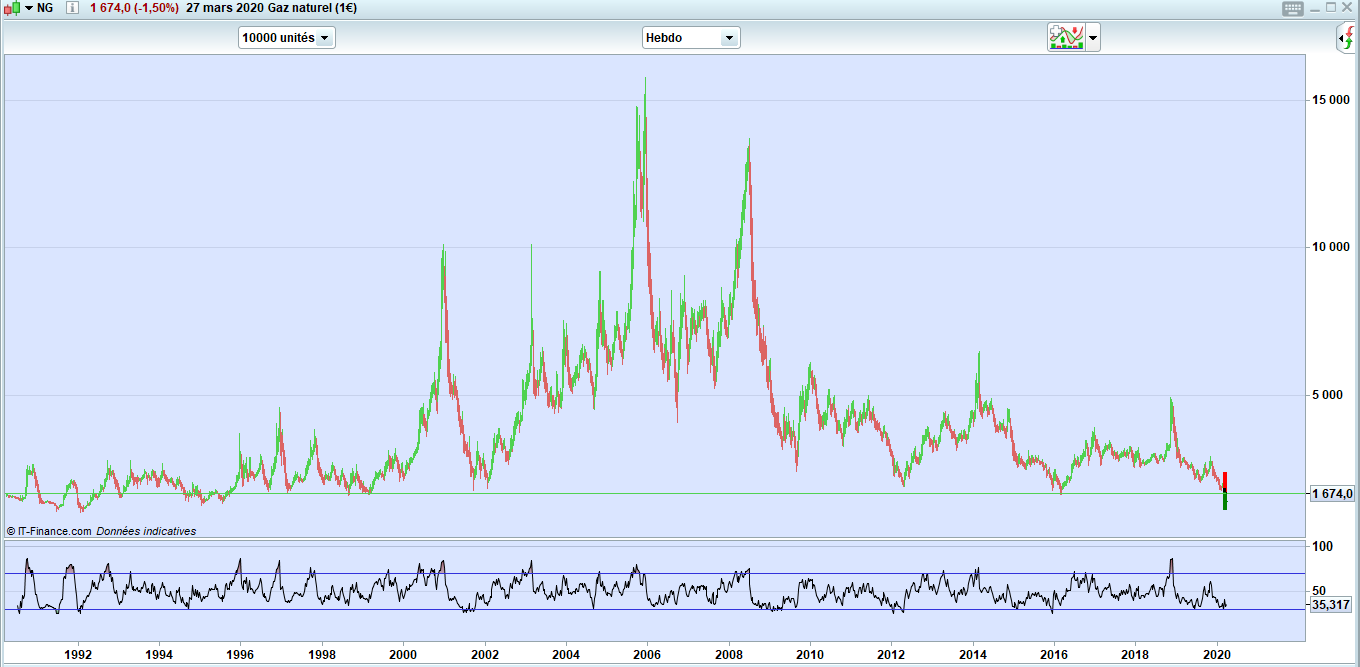The width and height of the screenshot is (1360, 667).
Task: Open the Hebdo timeframe dropdown
Action: point(691,38)
